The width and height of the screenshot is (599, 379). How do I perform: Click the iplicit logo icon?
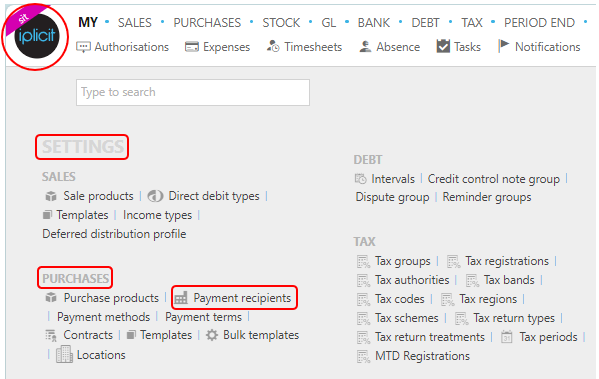pos(37,36)
